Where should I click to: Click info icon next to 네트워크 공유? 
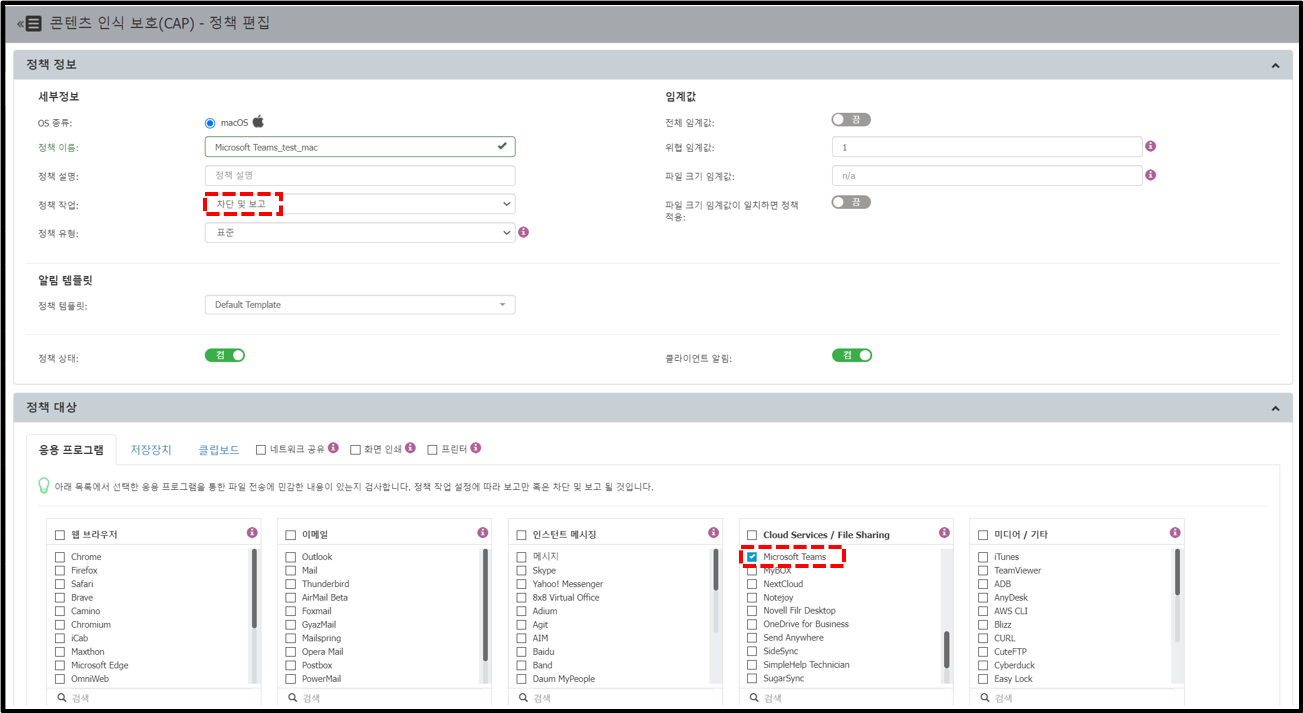pos(333,448)
